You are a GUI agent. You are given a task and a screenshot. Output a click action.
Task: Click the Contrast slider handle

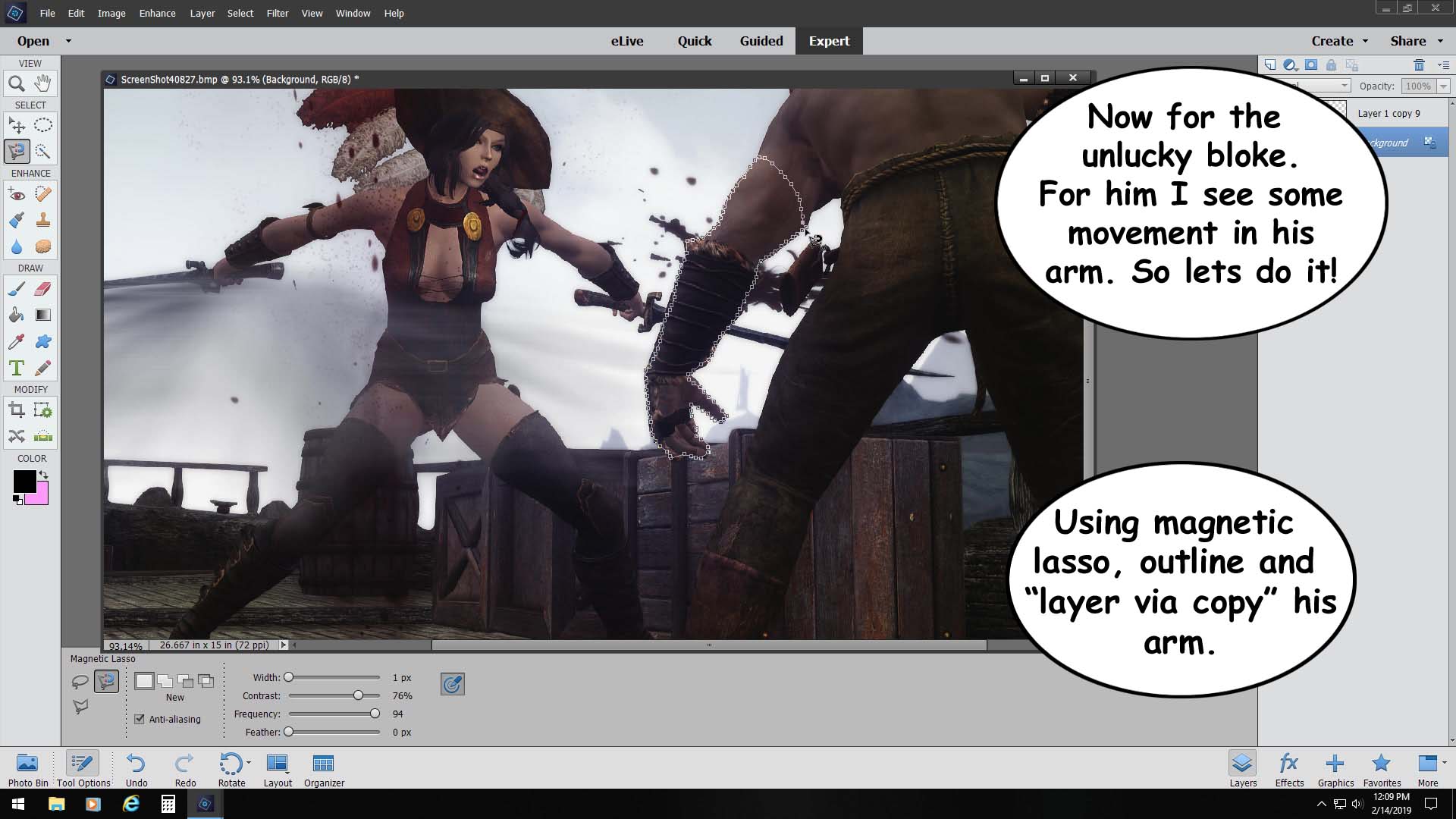[358, 695]
